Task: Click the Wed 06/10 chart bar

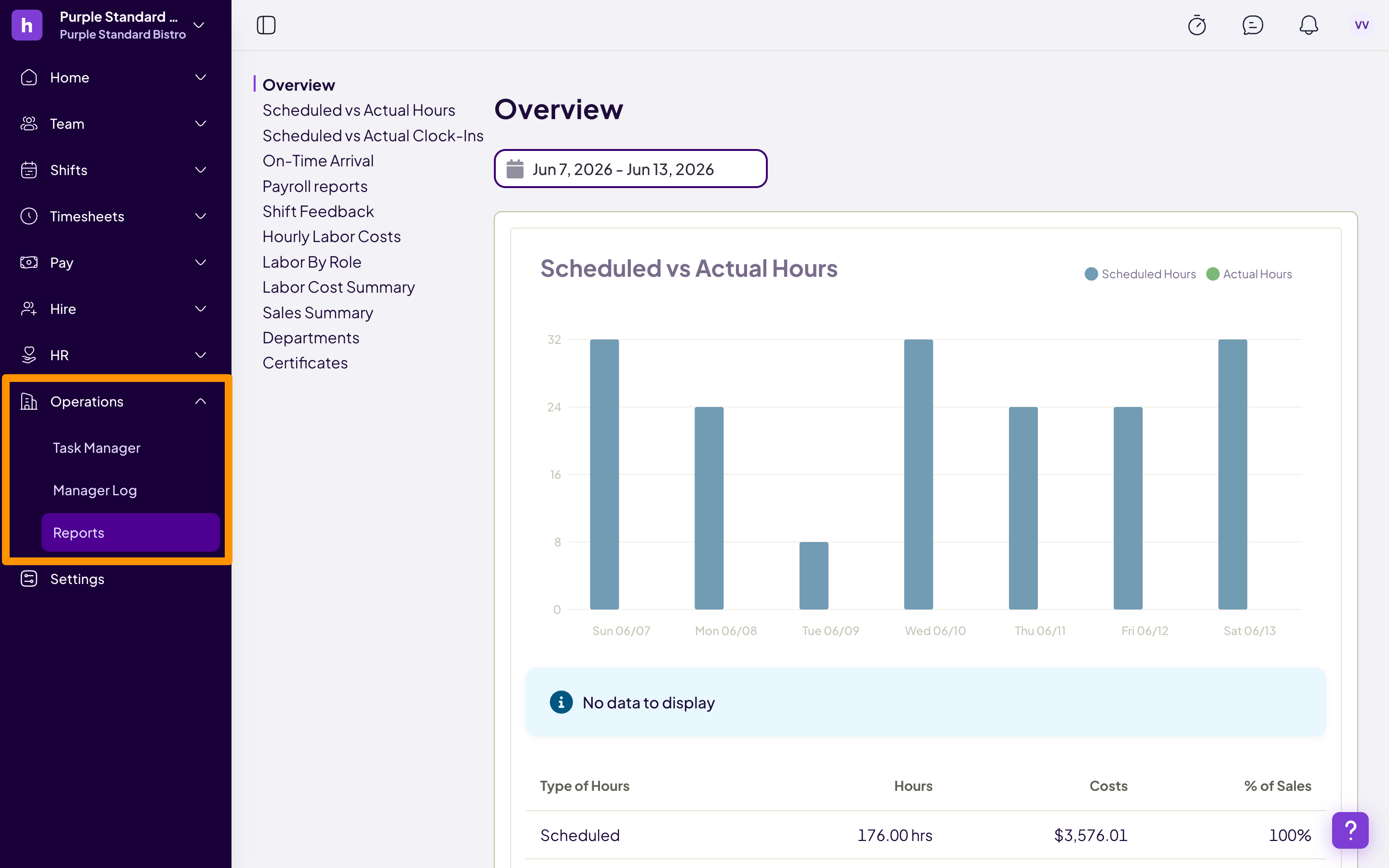Action: [918, 474]
